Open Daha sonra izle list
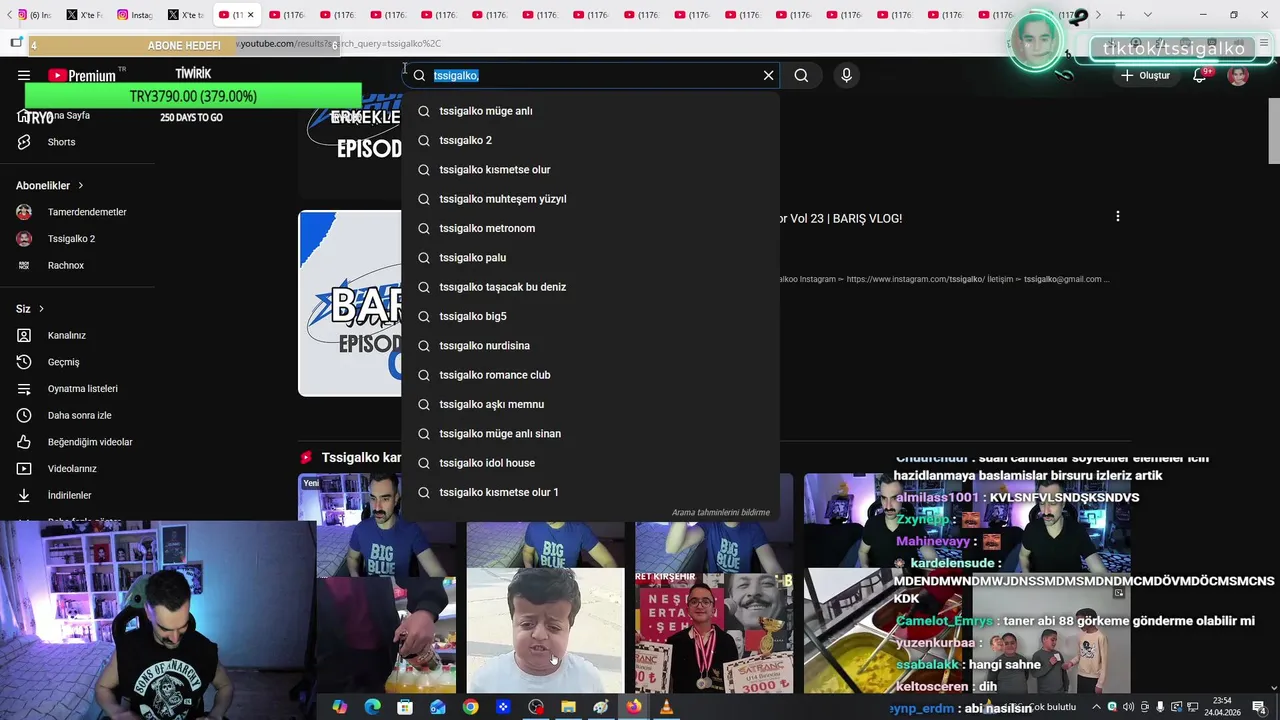Screen dimensions: 1280x720 (78, 415)
